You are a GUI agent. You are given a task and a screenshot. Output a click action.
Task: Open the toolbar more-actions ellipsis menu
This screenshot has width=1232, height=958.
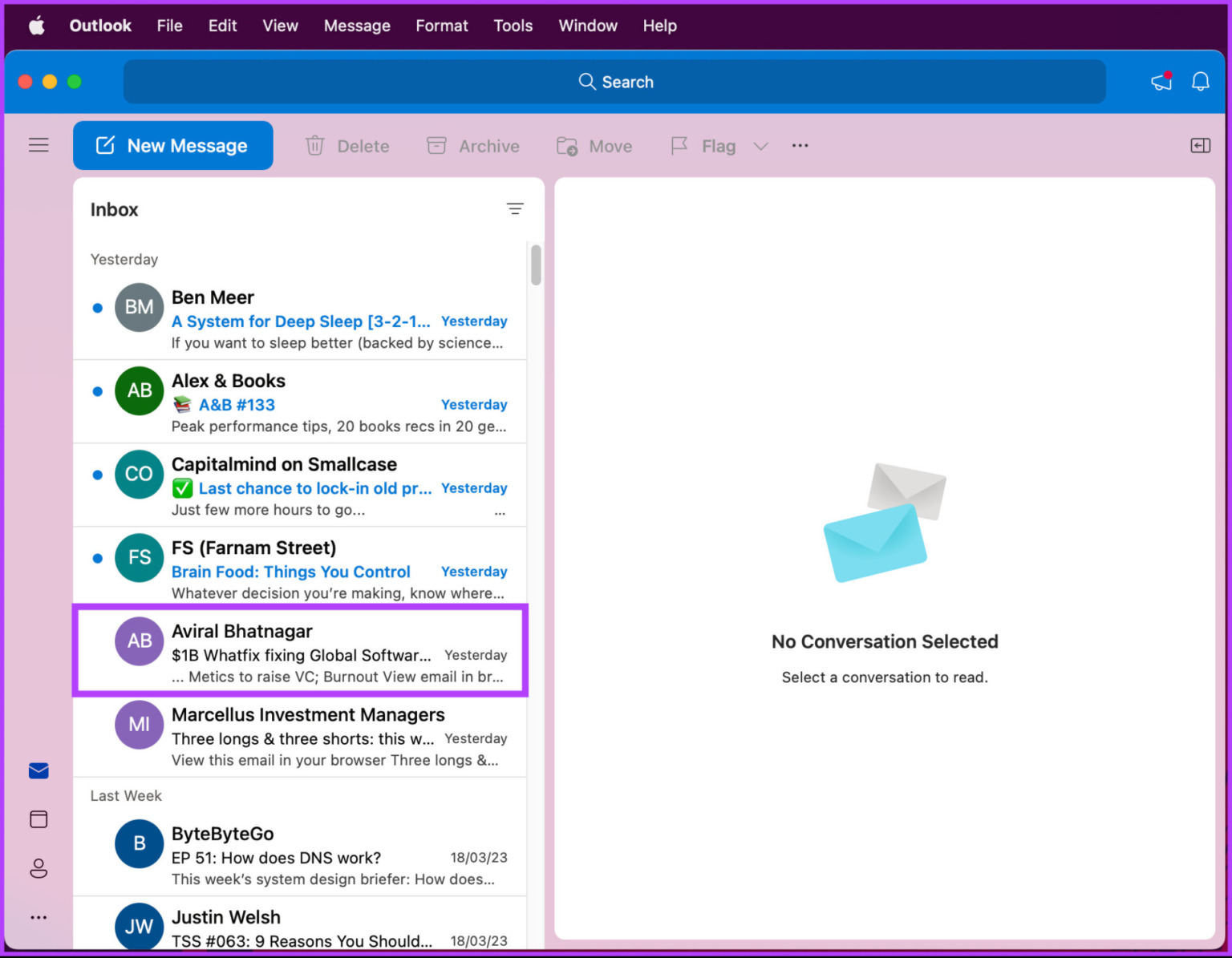point(800,145)
